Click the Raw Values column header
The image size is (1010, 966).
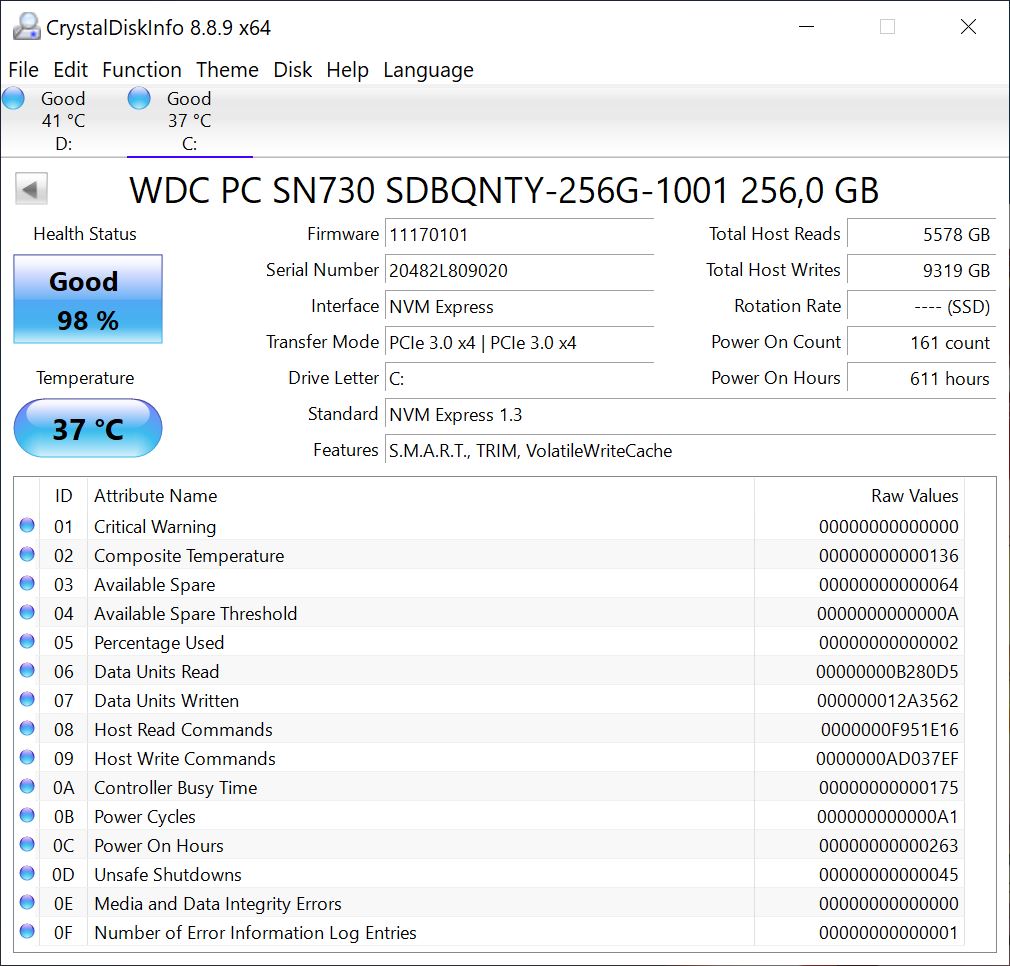914,496
